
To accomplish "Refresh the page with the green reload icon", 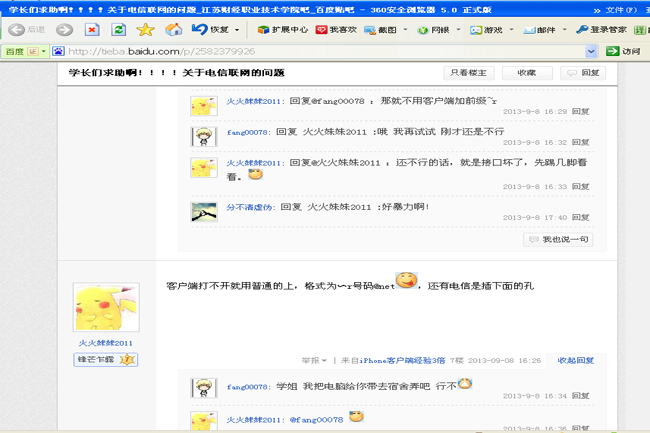I will coord(119,30).
